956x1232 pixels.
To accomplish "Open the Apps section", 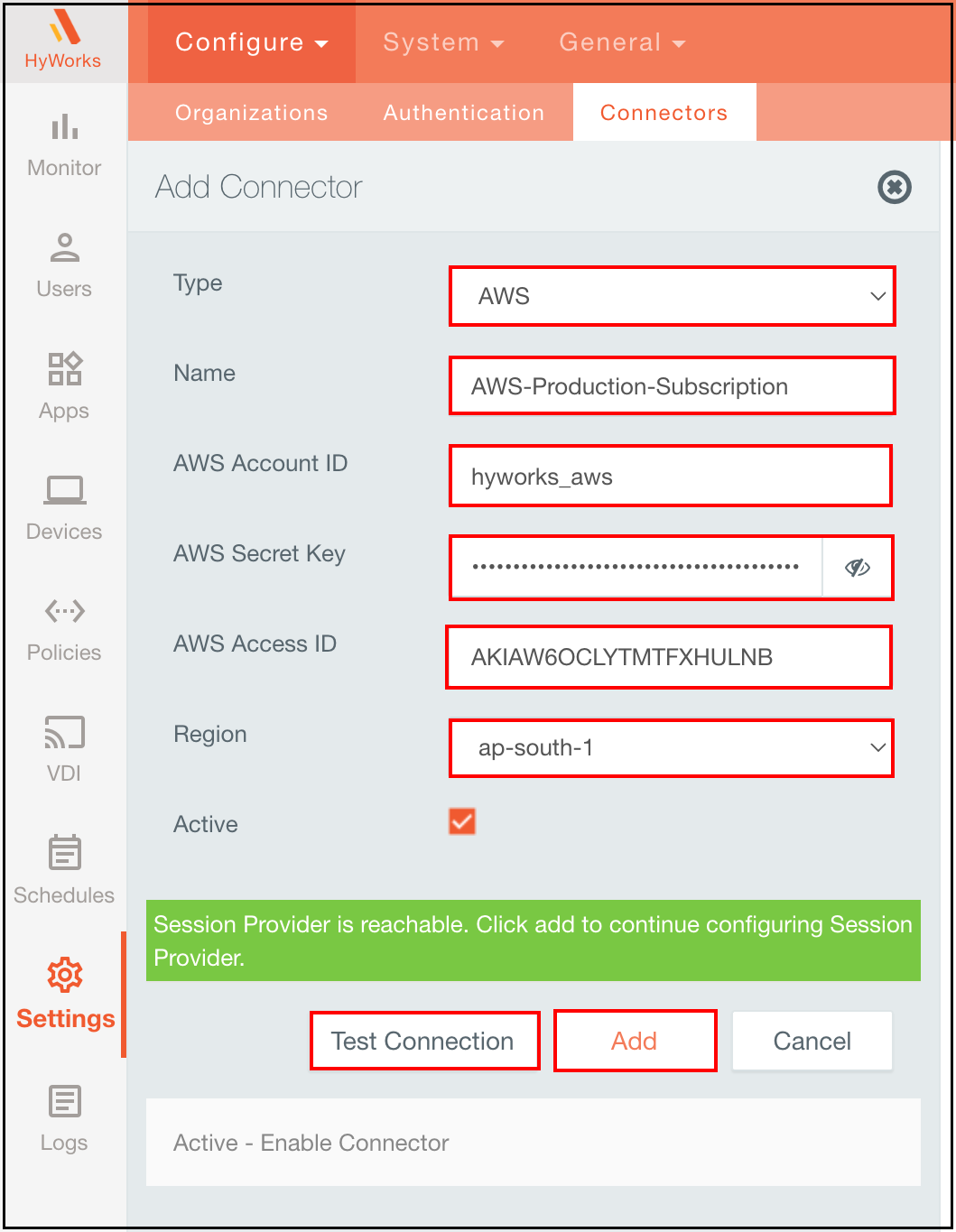I will pos(64,386).
